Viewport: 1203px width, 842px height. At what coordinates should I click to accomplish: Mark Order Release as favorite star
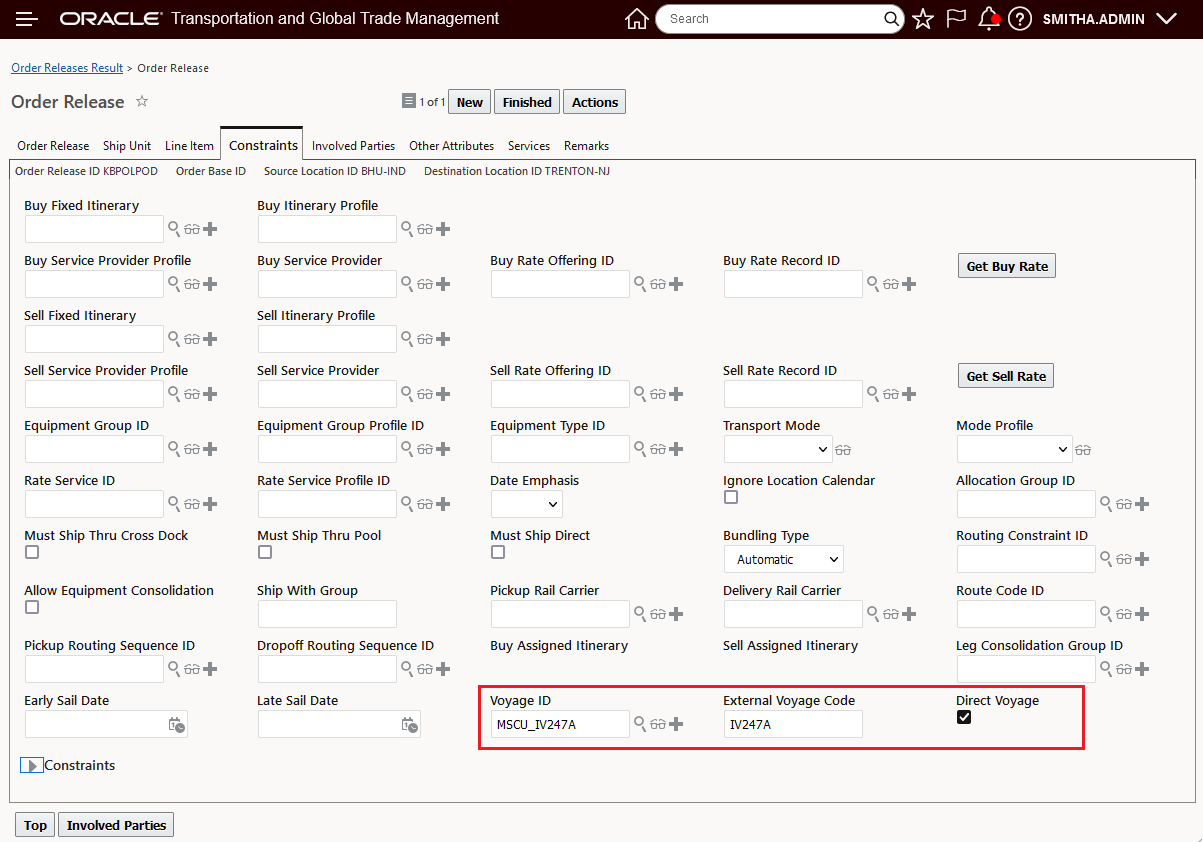point(142,101)
